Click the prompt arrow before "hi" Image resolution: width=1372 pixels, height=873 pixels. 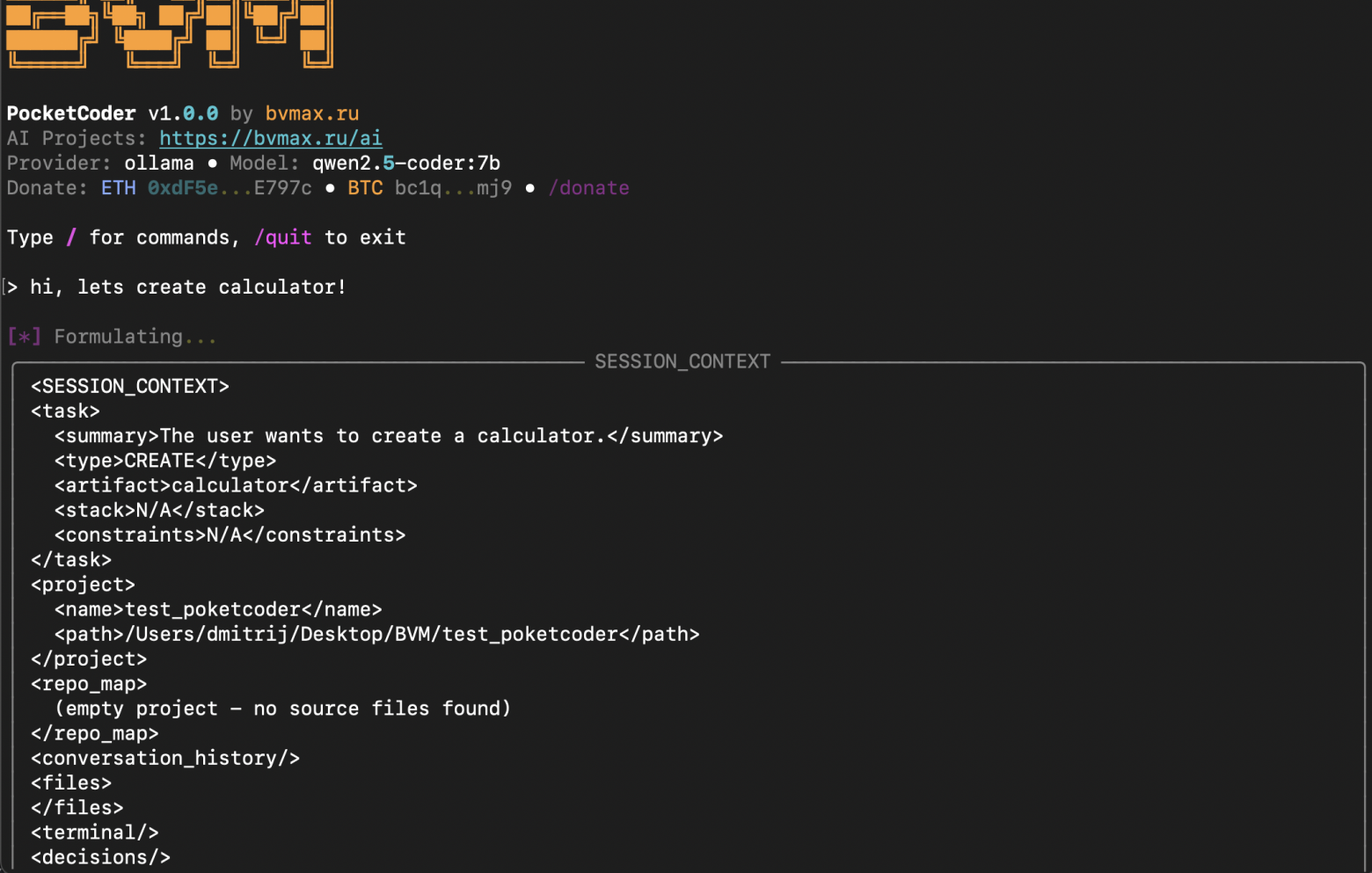point(11,287)
